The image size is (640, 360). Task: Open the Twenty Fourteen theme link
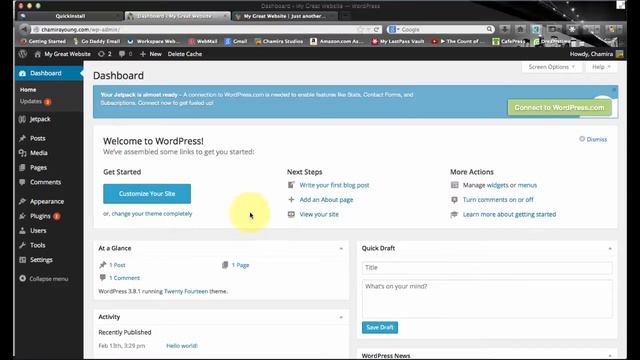tap(186, 291)
